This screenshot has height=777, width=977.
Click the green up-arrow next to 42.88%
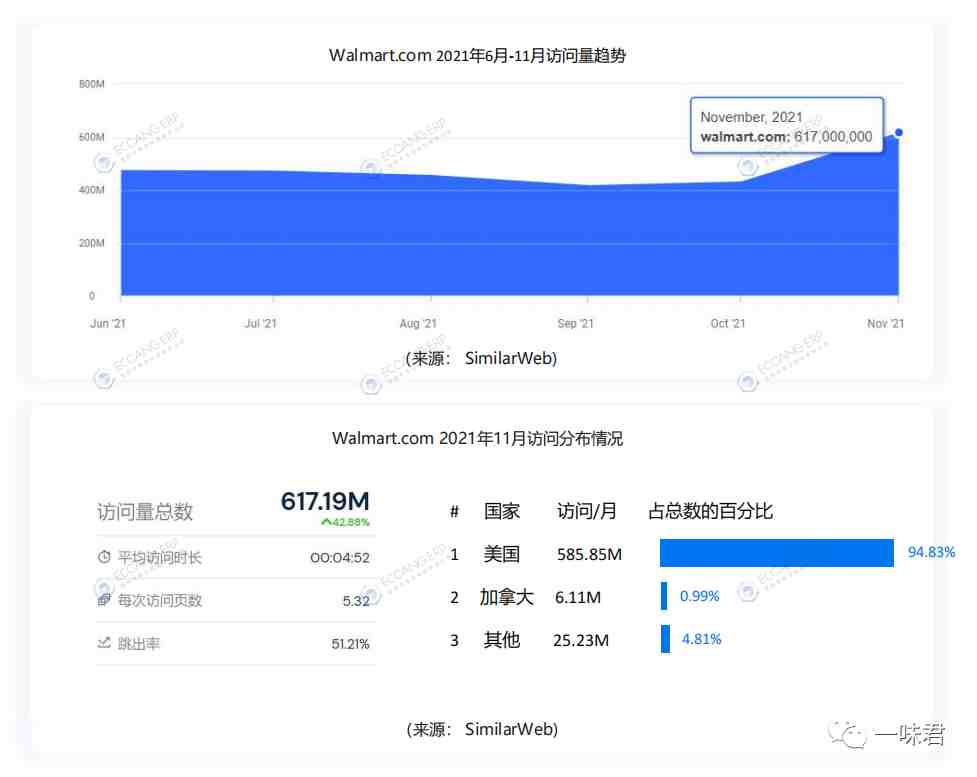[325, 522]
